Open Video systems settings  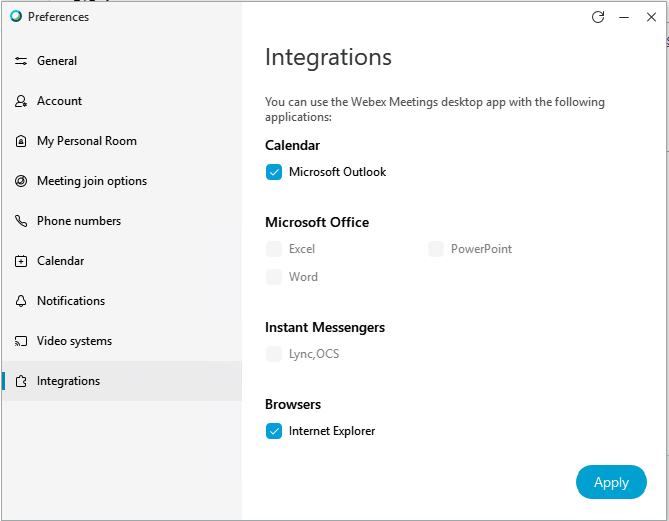pyautogui.click(x=122, y=341)
